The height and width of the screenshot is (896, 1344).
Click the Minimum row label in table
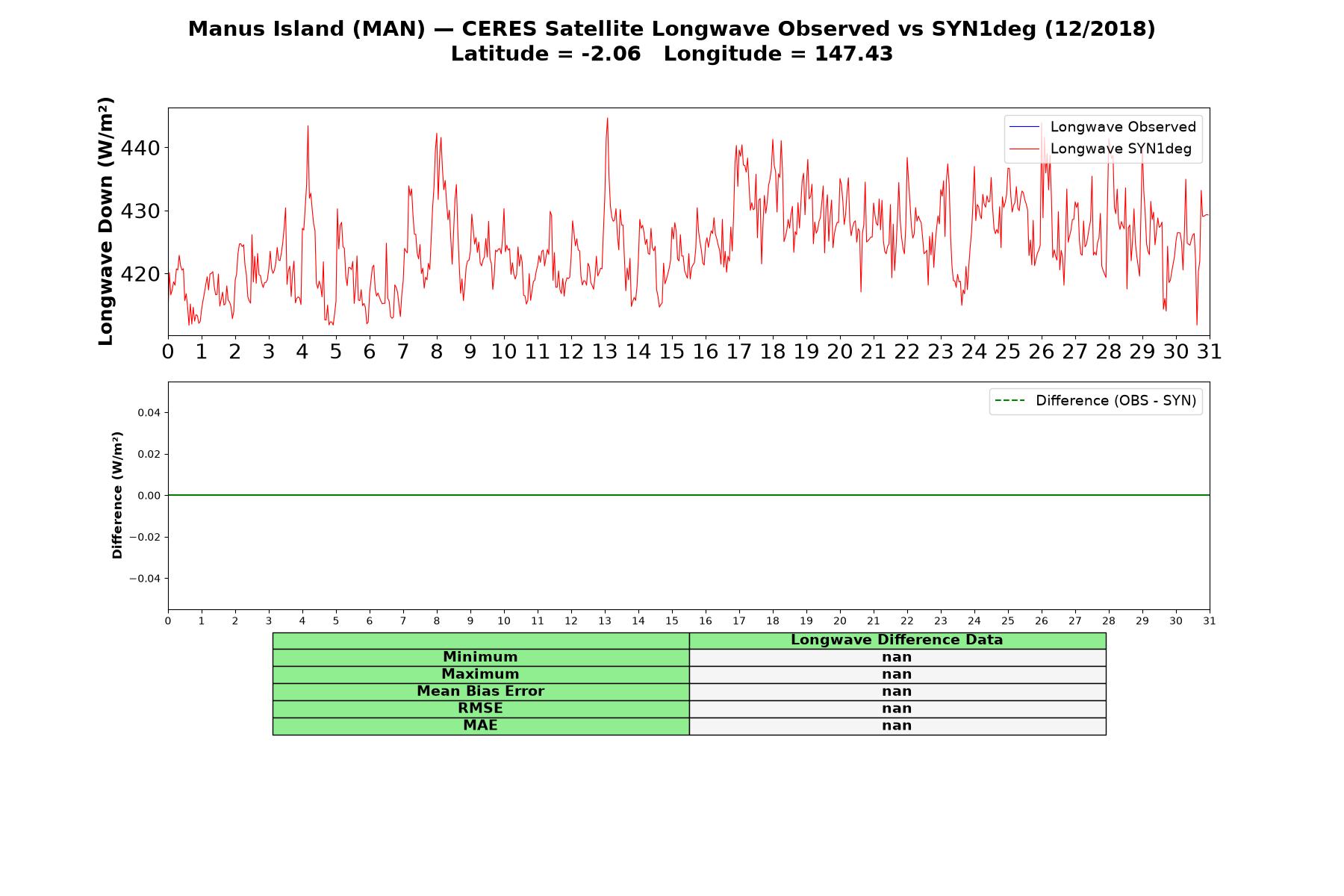pyautogui.click(x=481, y=657)
